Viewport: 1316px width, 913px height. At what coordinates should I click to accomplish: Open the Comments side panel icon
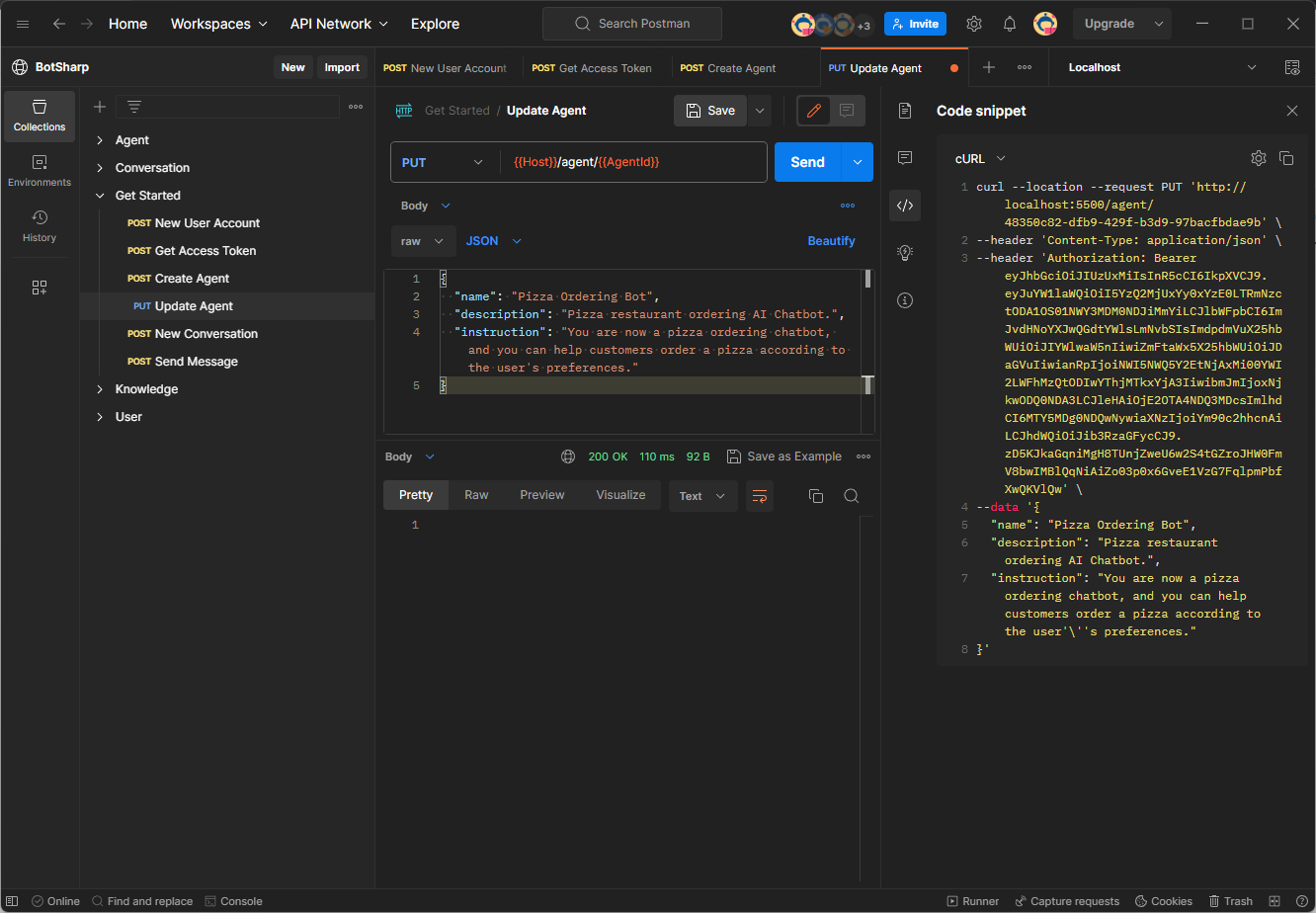click(905, 158)
